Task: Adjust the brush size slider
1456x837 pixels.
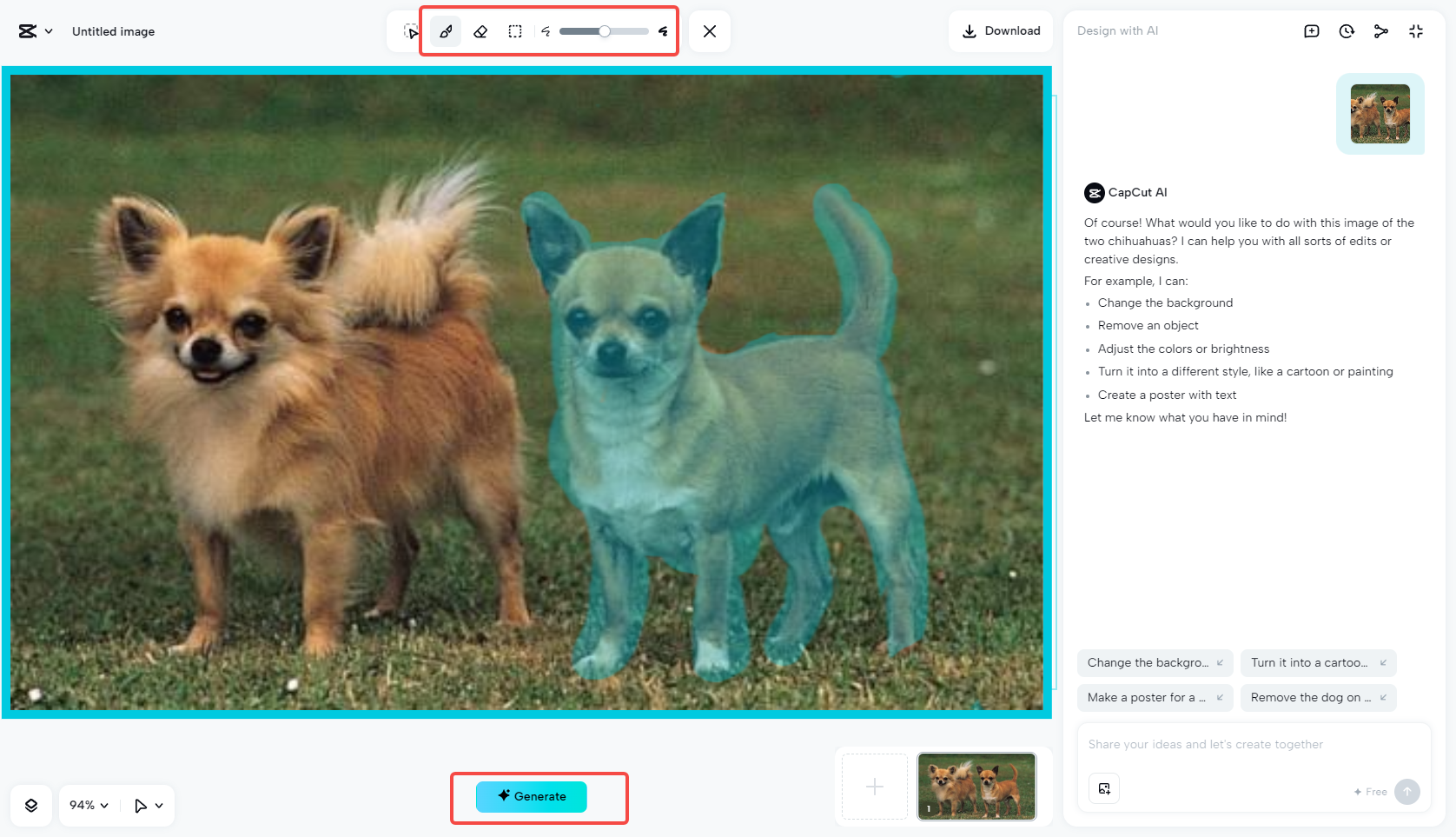Action: pyautogui.click(x=605, y=31)
